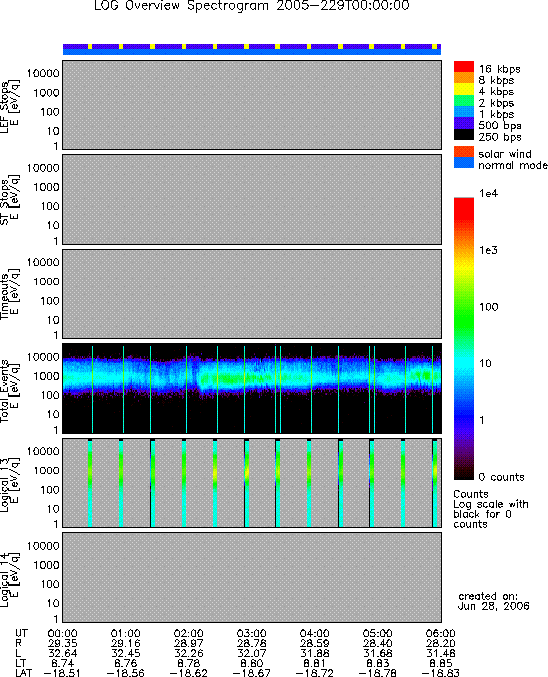Click the red 16 kbps legend swatch
Screen dimensions: 548x677
pos(463,67)
